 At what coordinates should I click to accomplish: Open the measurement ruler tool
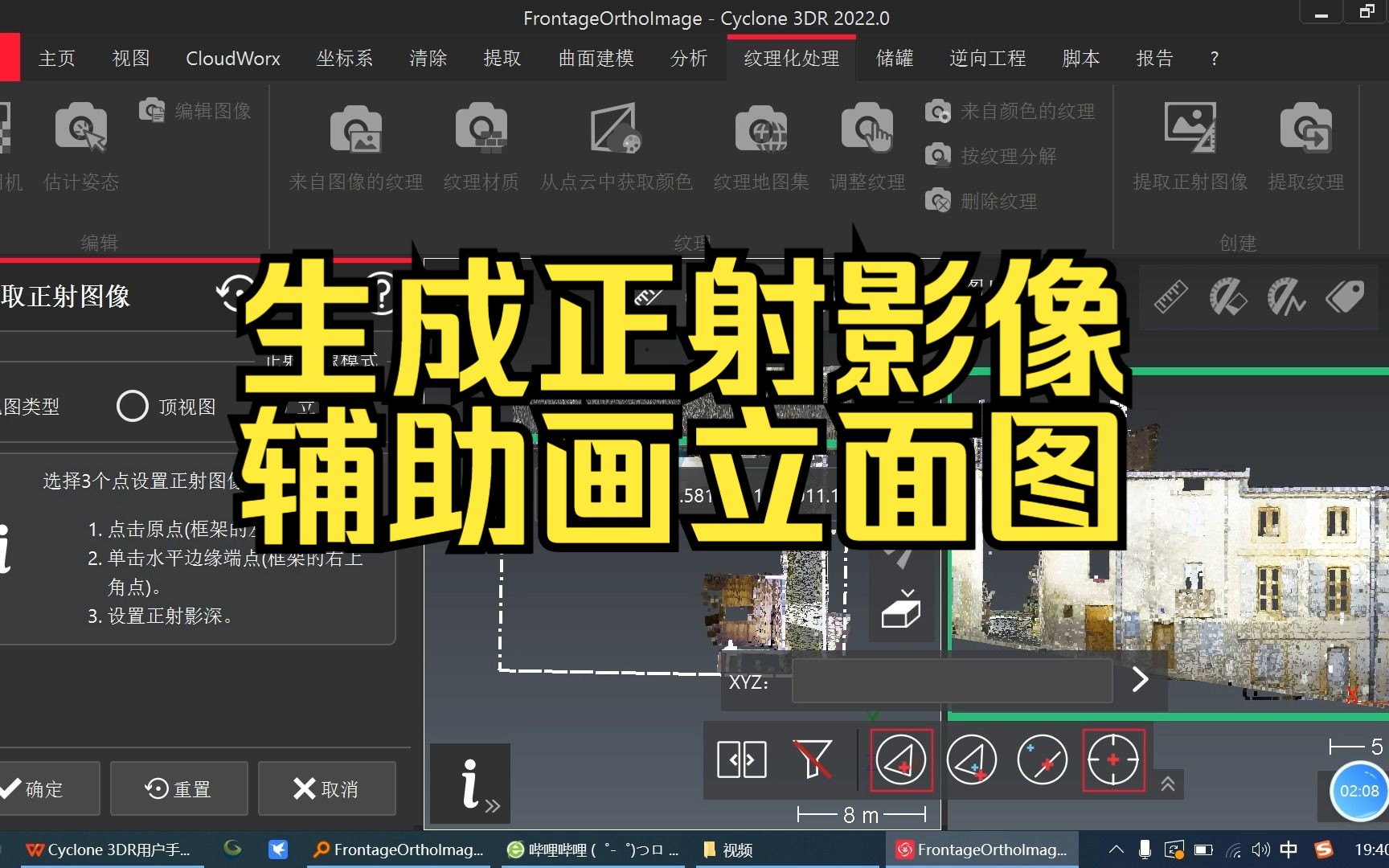pyautogui.click(x=1170, y=297)
